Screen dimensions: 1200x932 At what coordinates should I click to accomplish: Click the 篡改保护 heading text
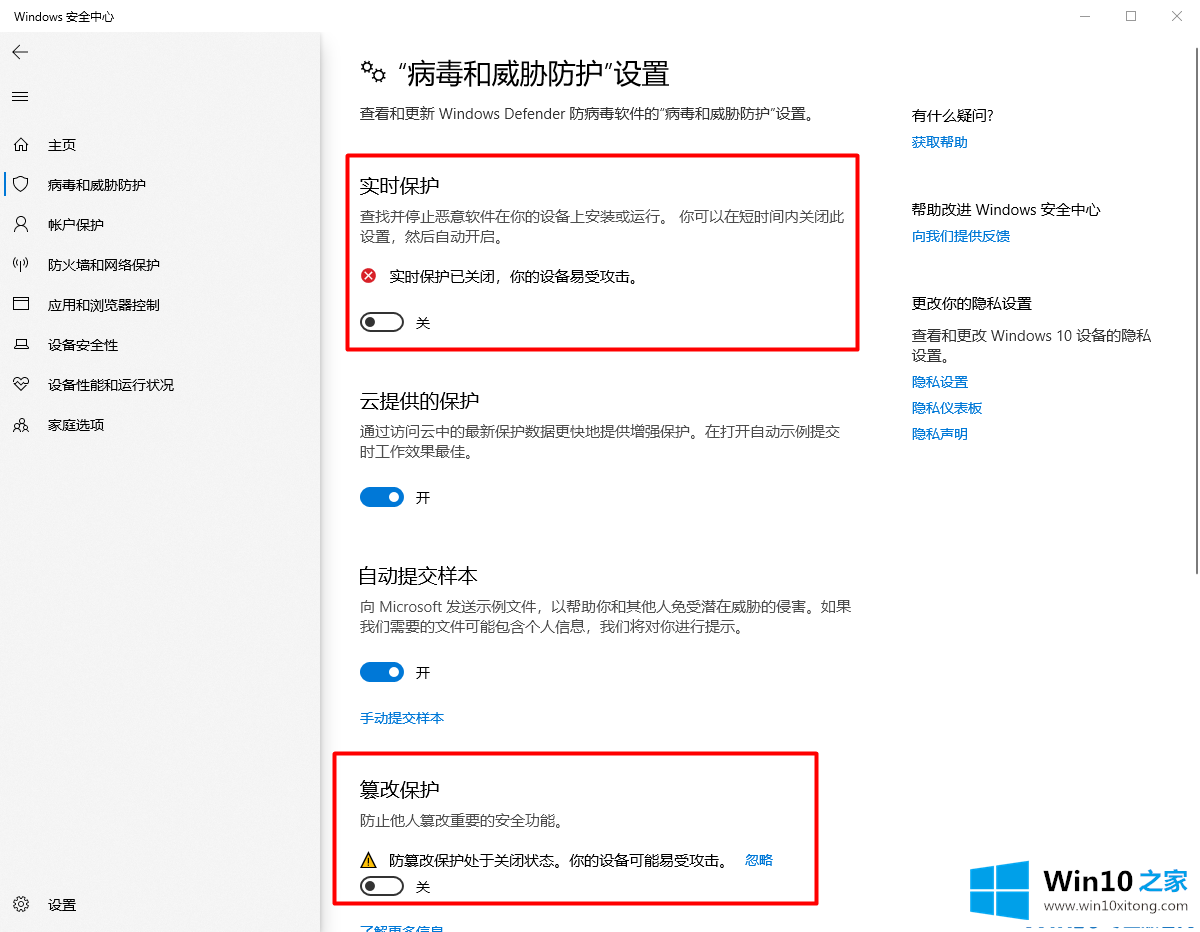tap(399, 790)
